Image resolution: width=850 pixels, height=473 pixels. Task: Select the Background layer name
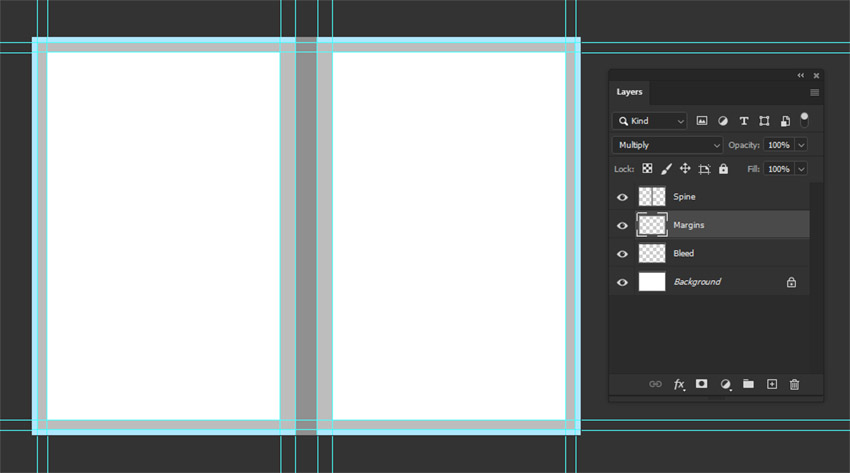click(x=697, y=282)
